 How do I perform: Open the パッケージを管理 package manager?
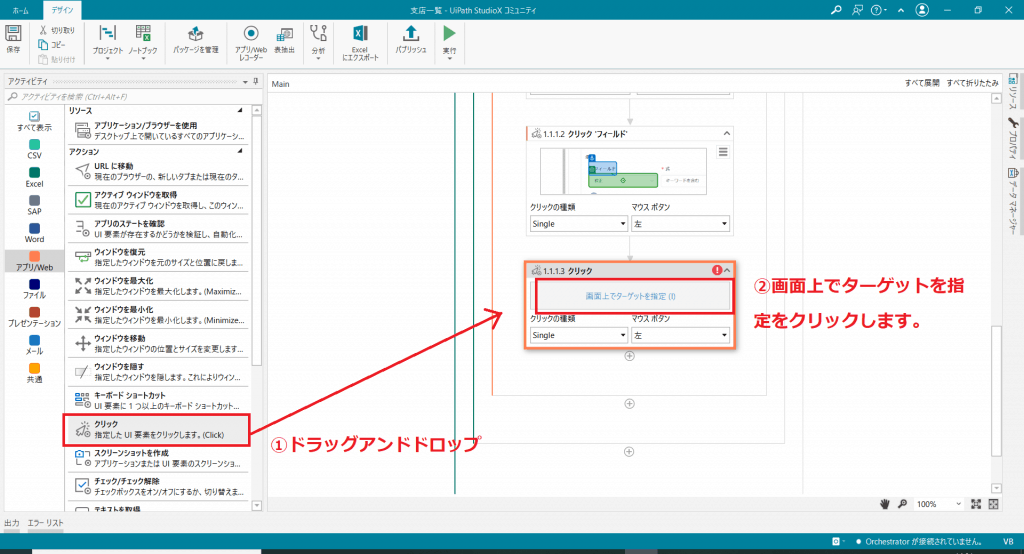(195, 38)
